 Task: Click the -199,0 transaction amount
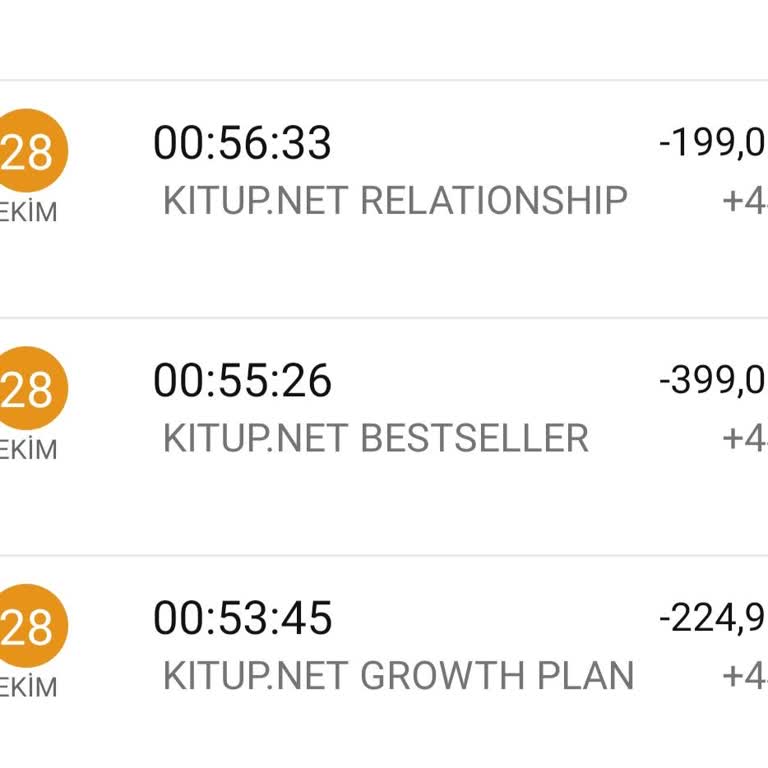[713, 144]
